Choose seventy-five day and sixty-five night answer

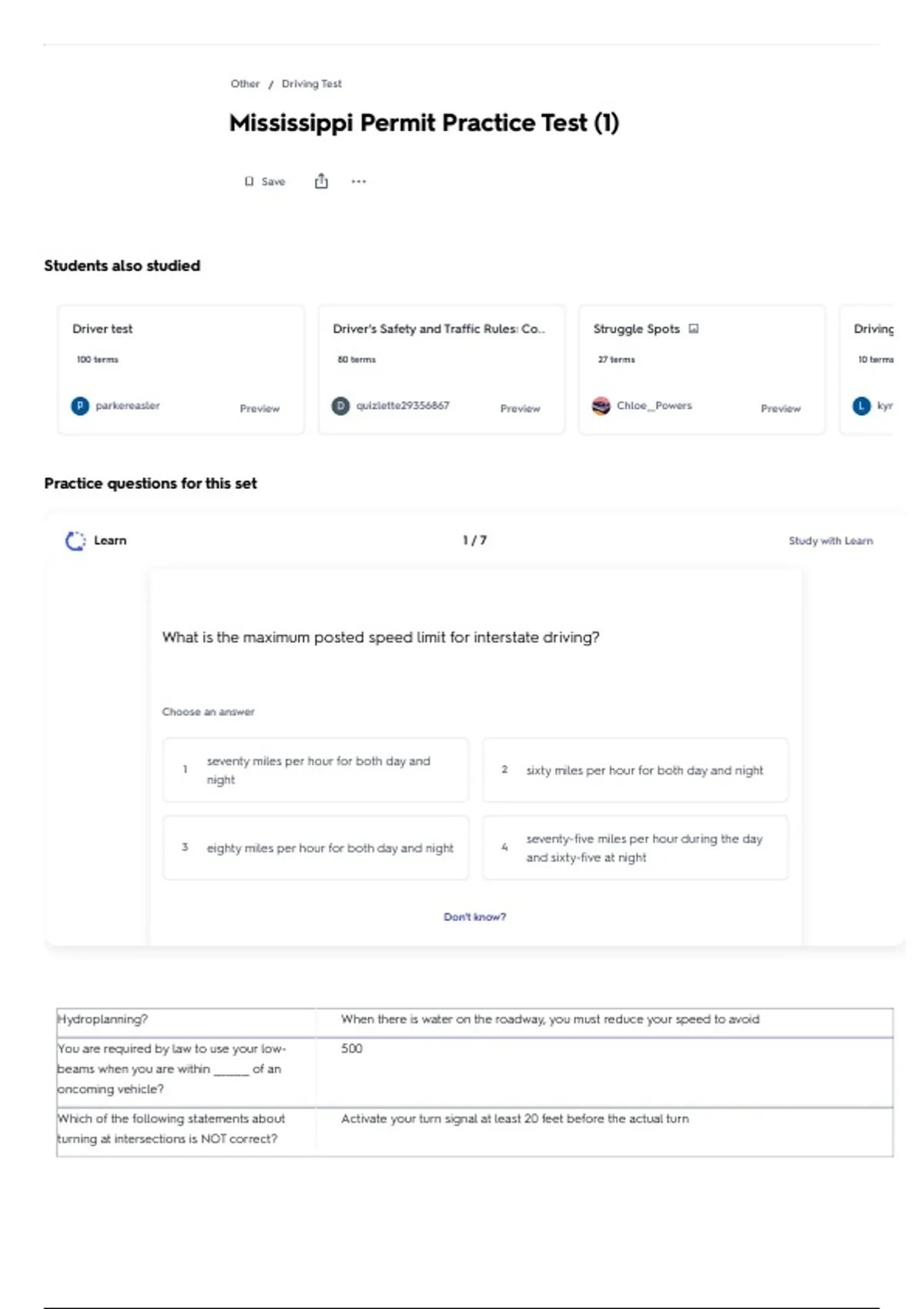tap(635, 848)
